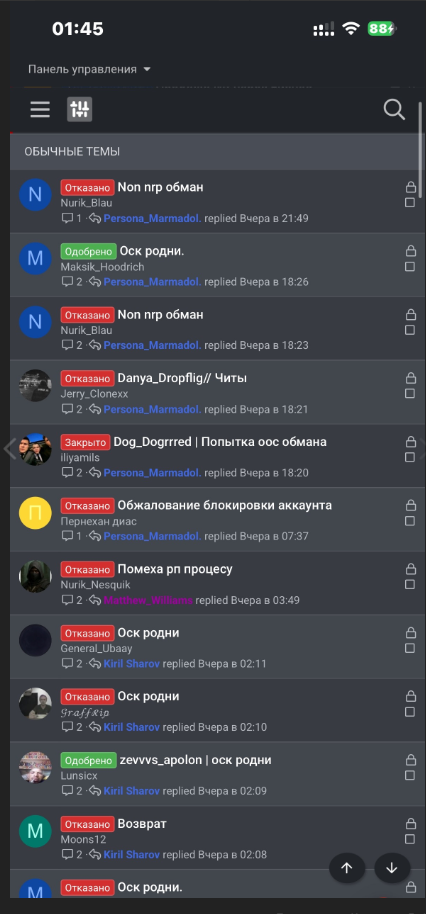Jump to page top with up arrow
Screen dimensions: 426x914
[347, 868]
